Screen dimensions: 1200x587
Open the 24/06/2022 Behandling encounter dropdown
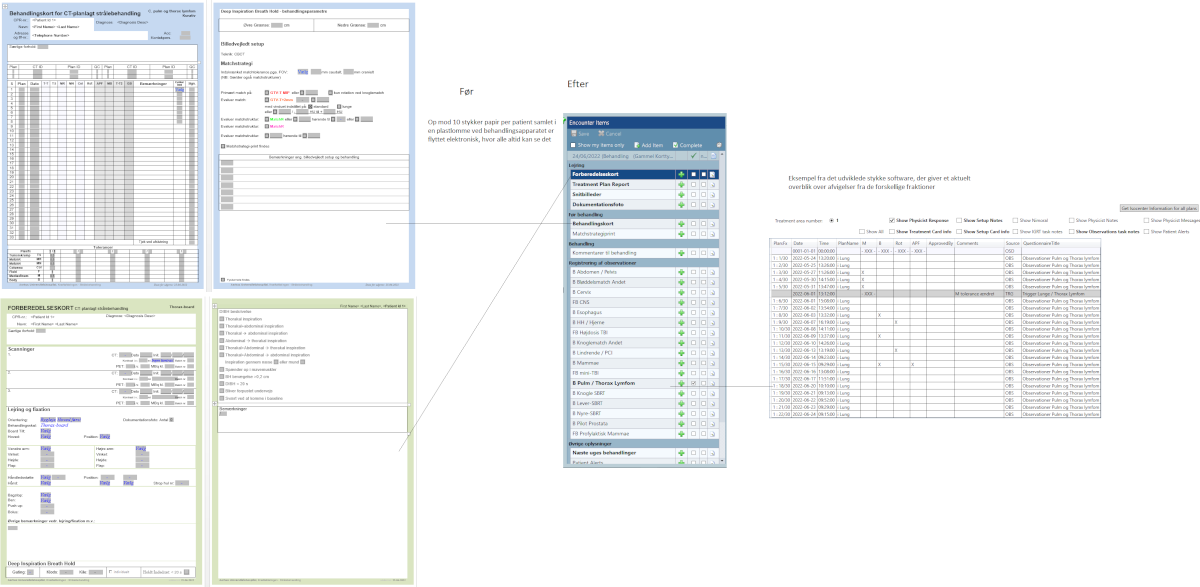click(x=620, y=156)
